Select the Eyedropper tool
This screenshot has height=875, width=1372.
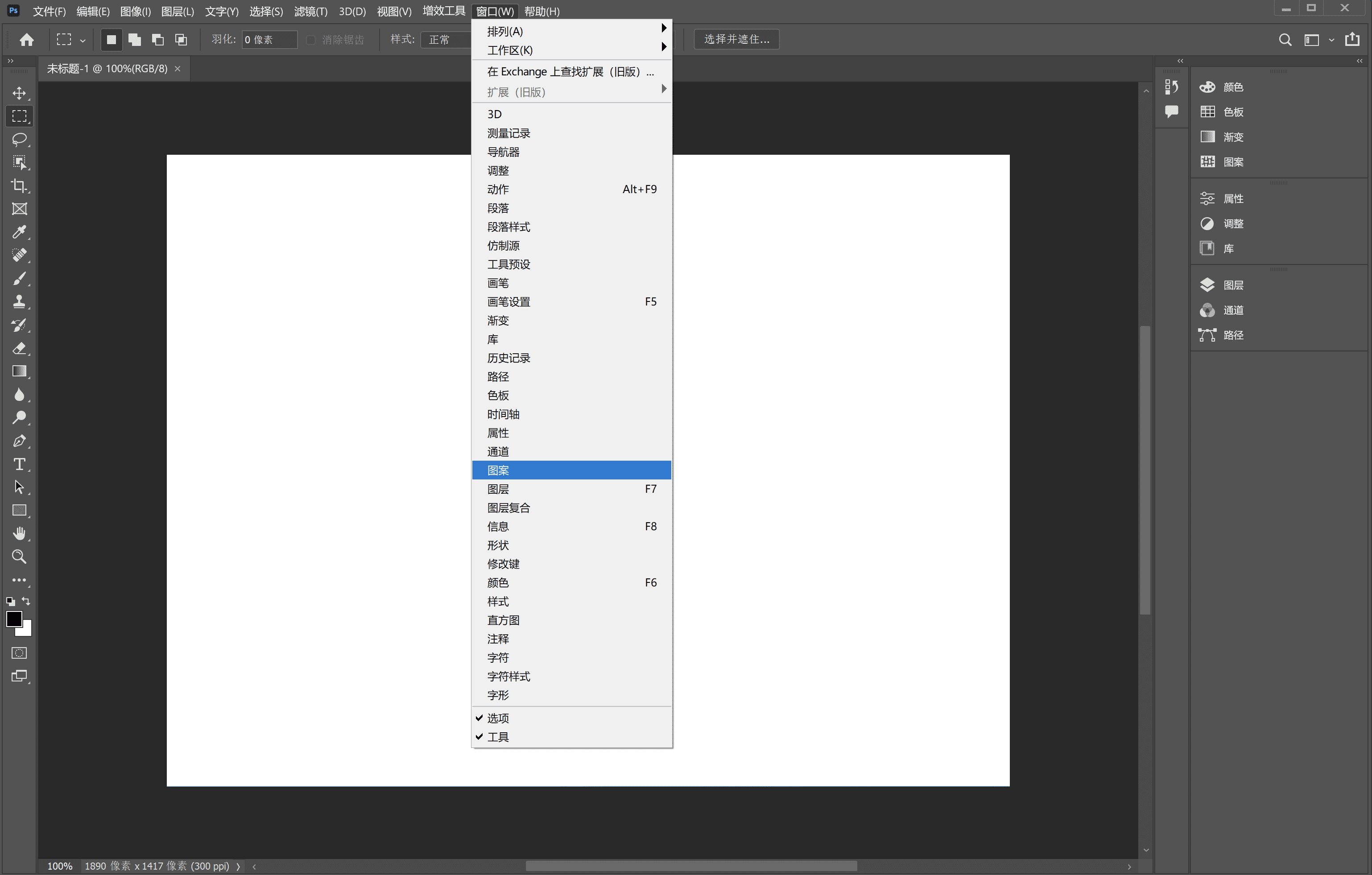point(19,232)
